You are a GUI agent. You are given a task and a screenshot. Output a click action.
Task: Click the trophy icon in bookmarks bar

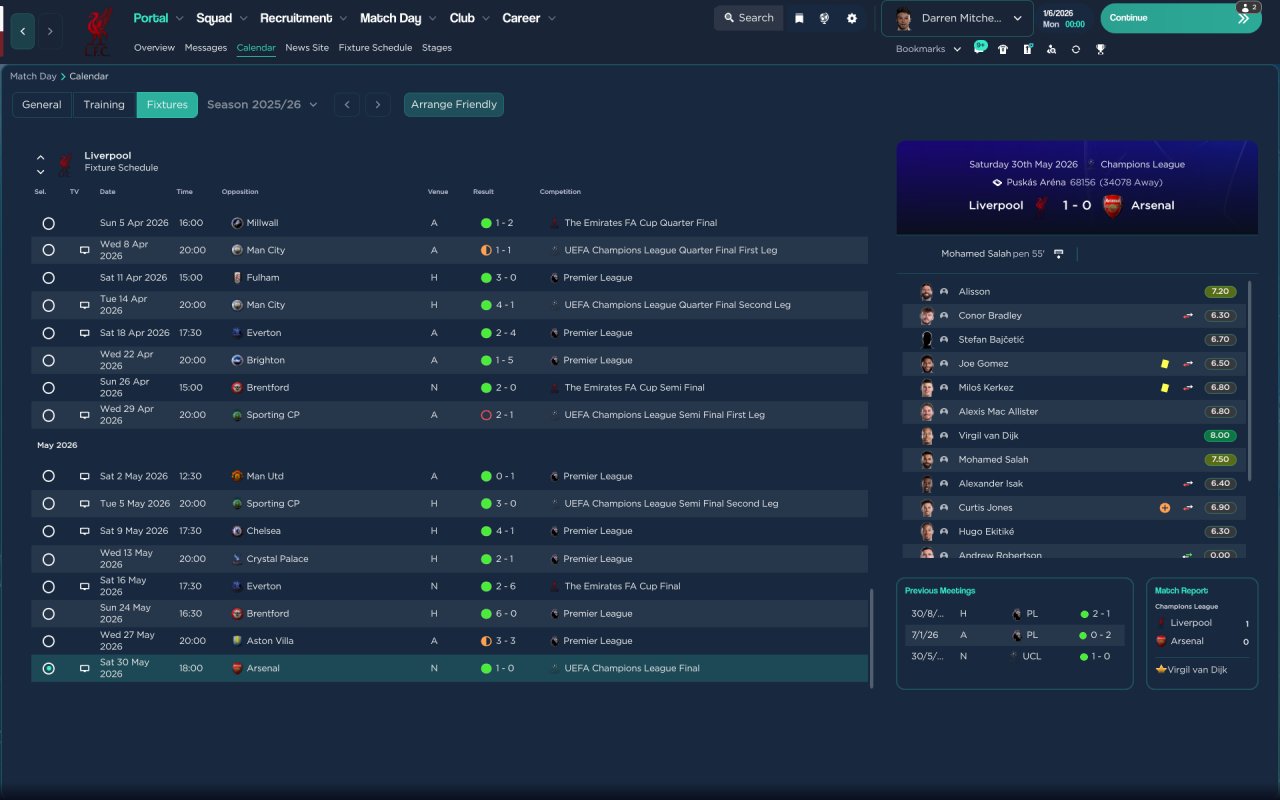click(x=1100, y=49)
